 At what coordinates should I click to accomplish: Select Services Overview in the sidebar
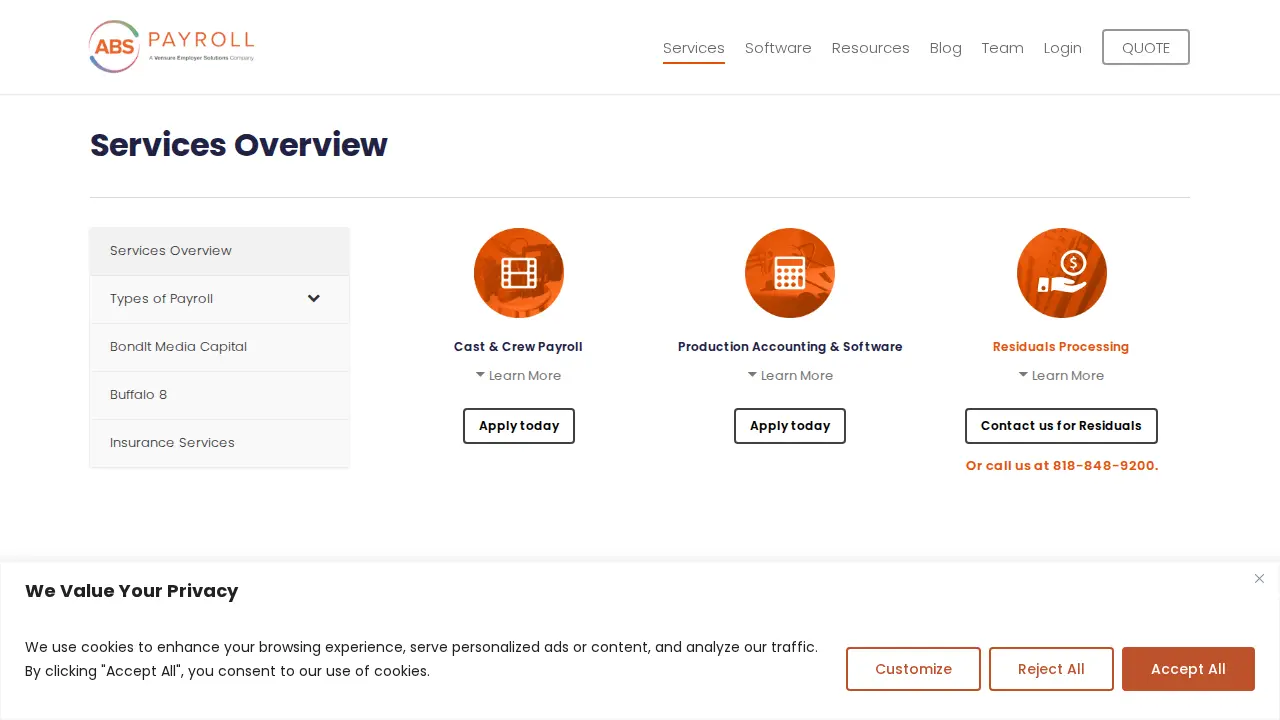coord(220,251)
